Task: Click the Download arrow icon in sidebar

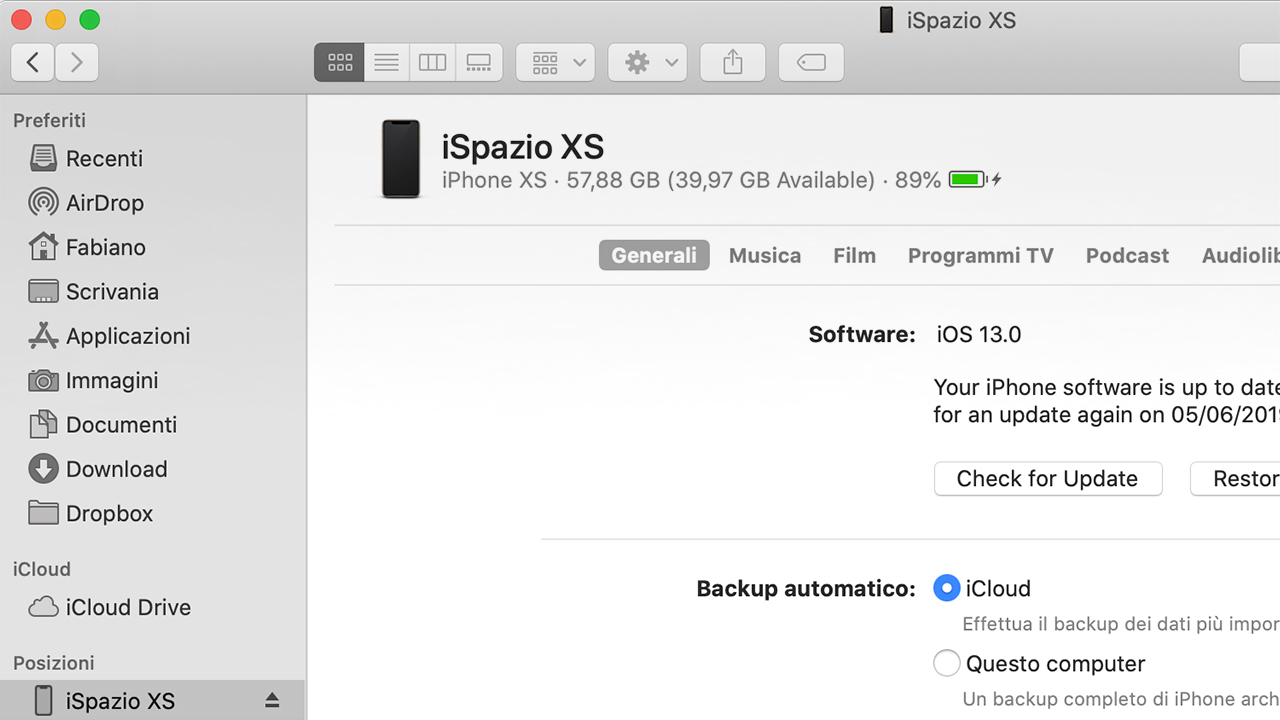Action: (43, 469)
